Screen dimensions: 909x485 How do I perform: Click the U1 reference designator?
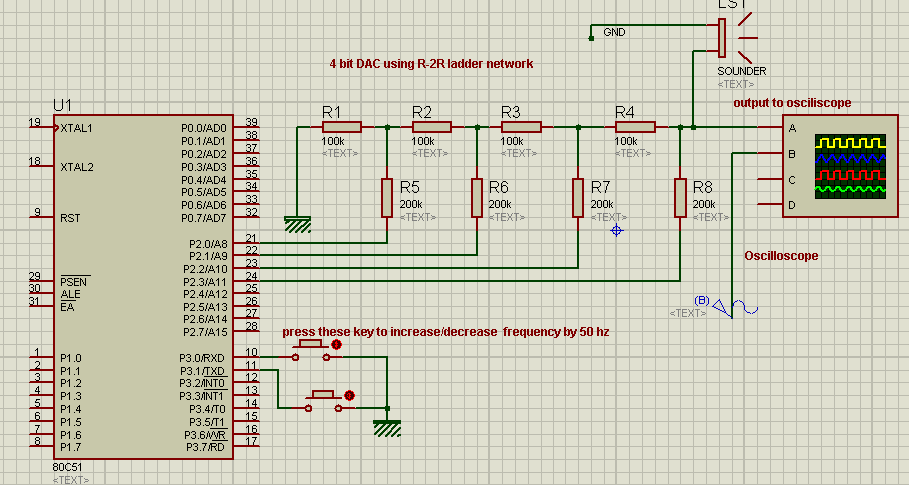click(x=63, y=105)
